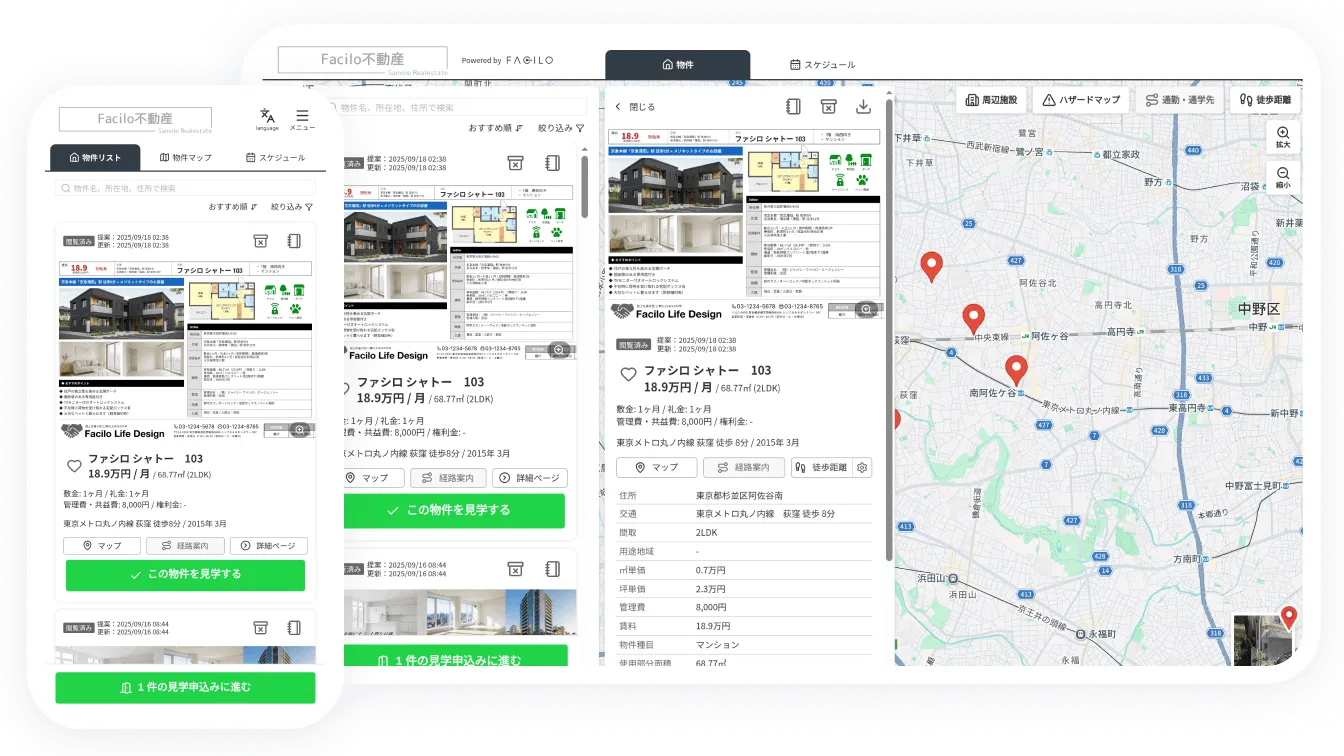1344x756 pixels.
Task: Select the northernmost map pin above 阿佐谷北
Action: click(932, 267)
